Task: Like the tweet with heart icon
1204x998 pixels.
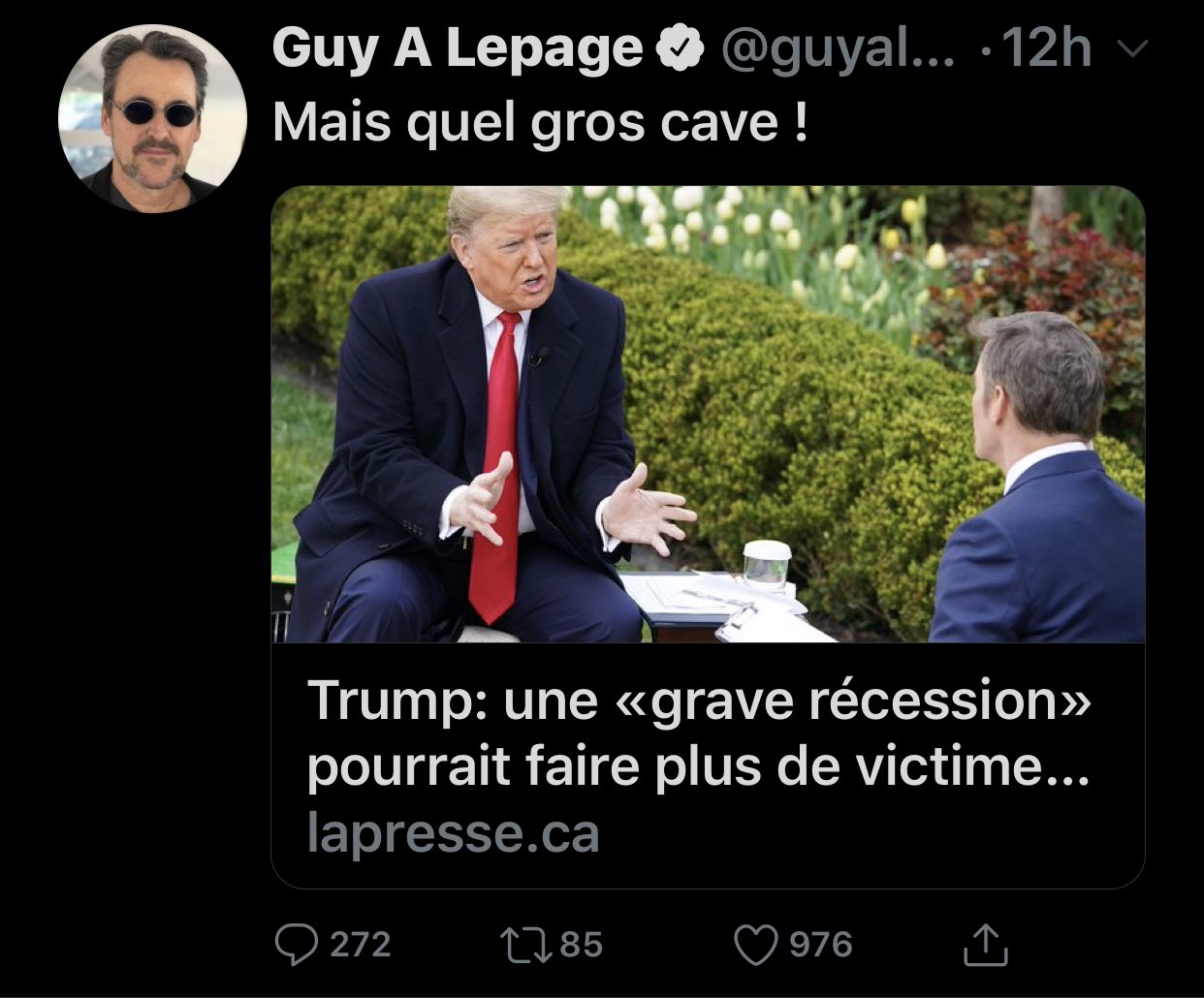Action: click(756, 946)
